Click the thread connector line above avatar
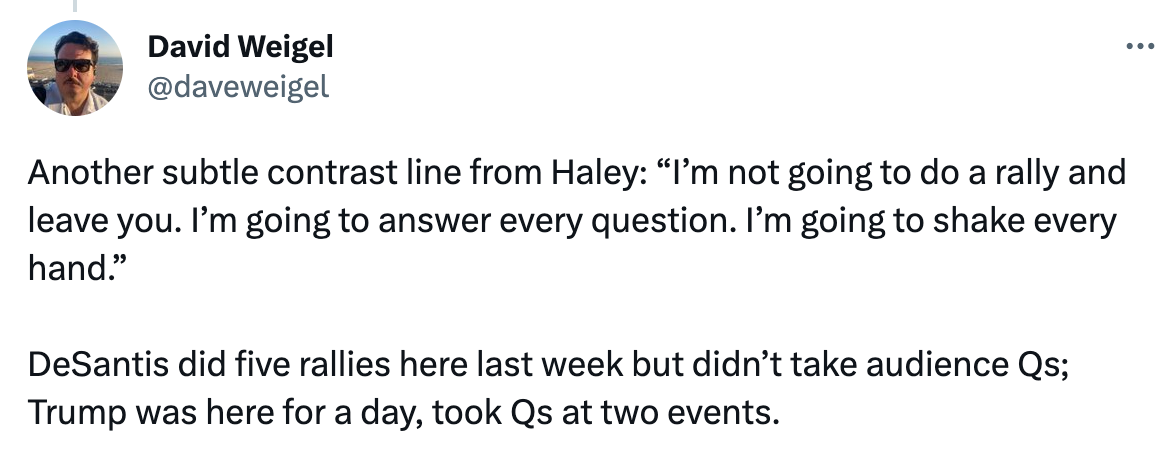This screenshot has height=458, width=1176. tap(75, 5)
